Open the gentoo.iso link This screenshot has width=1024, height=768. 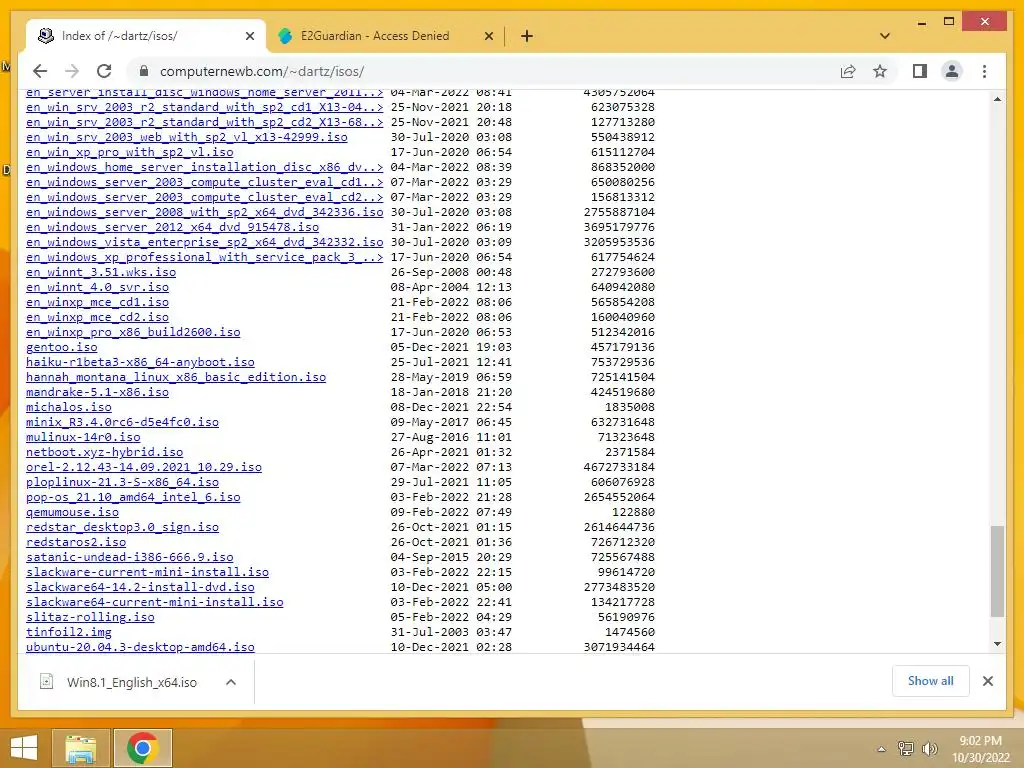tap(61, 347)
